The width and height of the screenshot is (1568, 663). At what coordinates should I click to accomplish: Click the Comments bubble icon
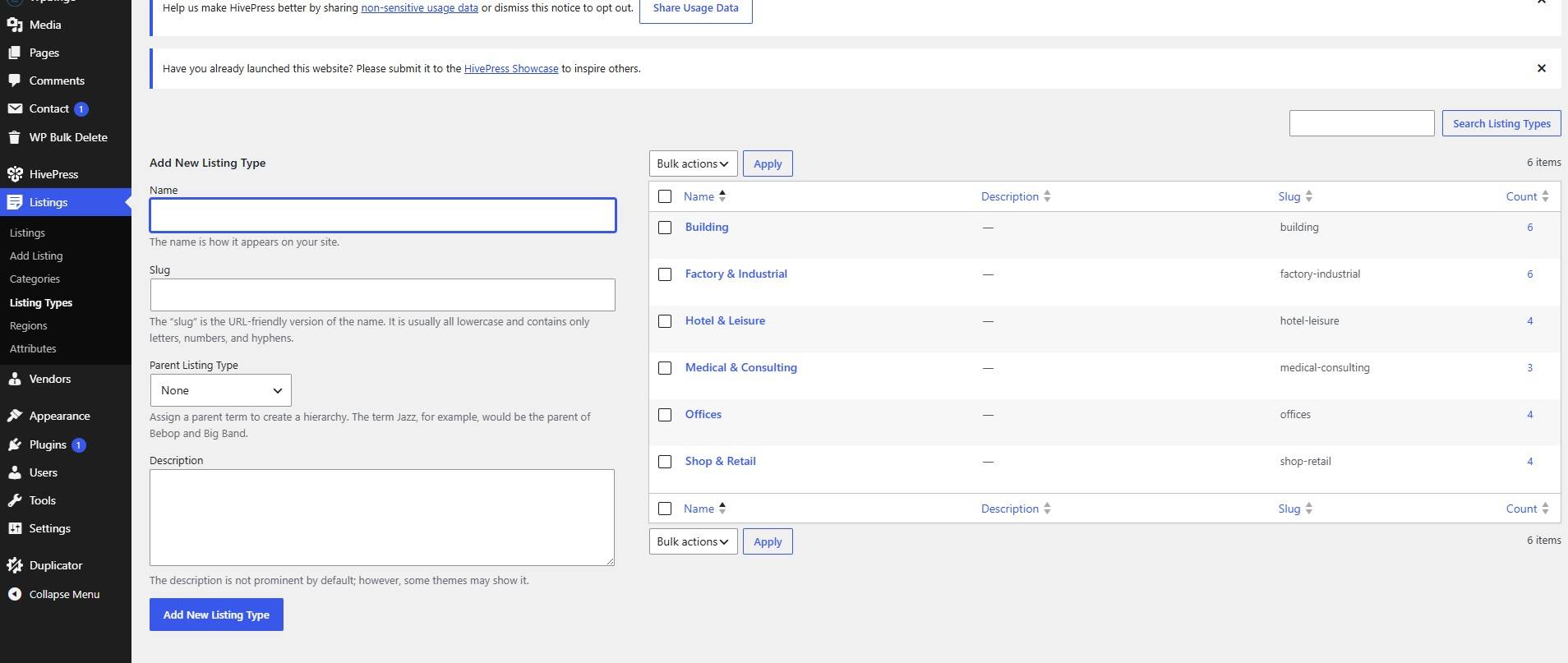coord(14,81)
